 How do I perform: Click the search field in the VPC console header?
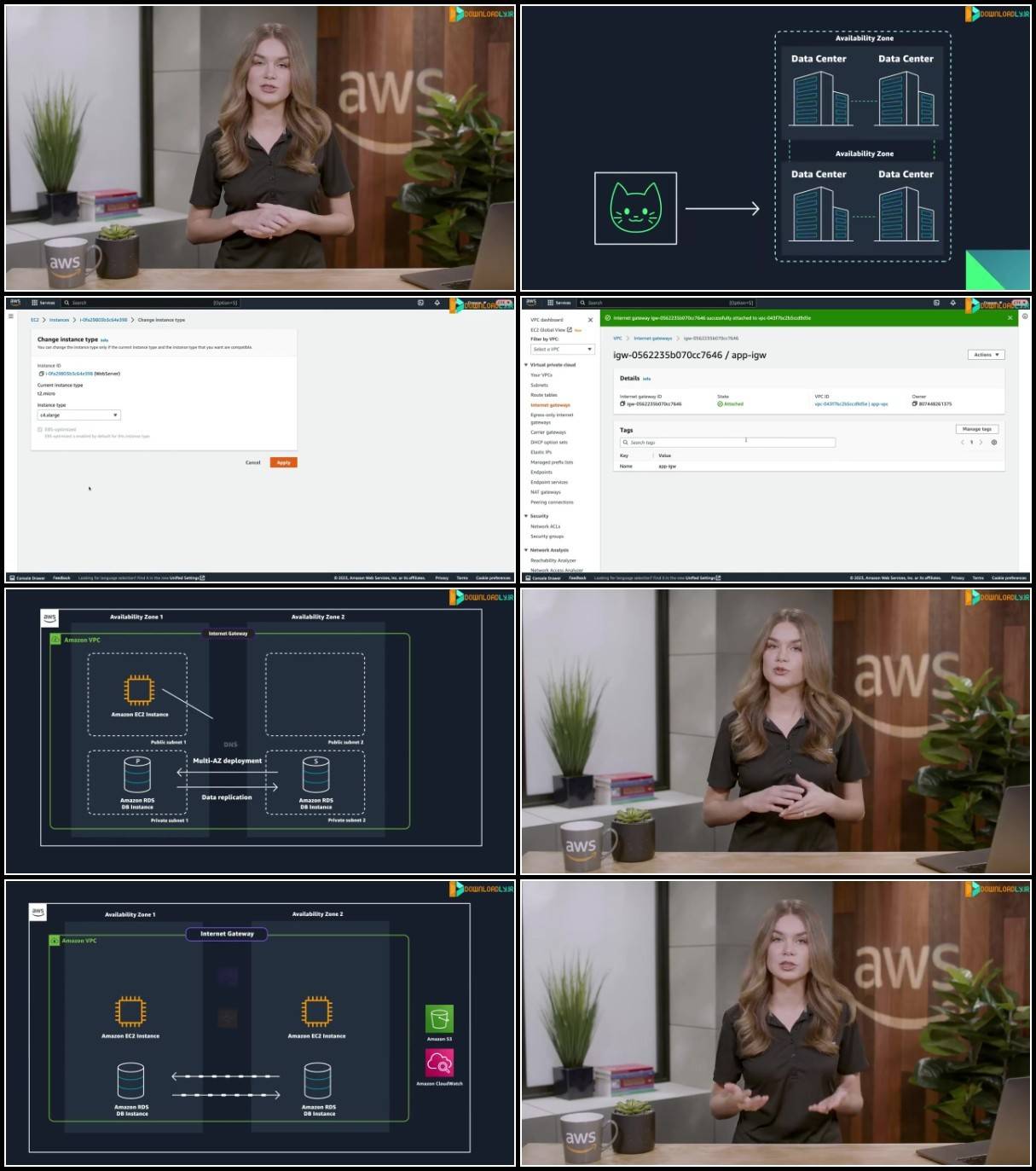(x=668, y=303)
